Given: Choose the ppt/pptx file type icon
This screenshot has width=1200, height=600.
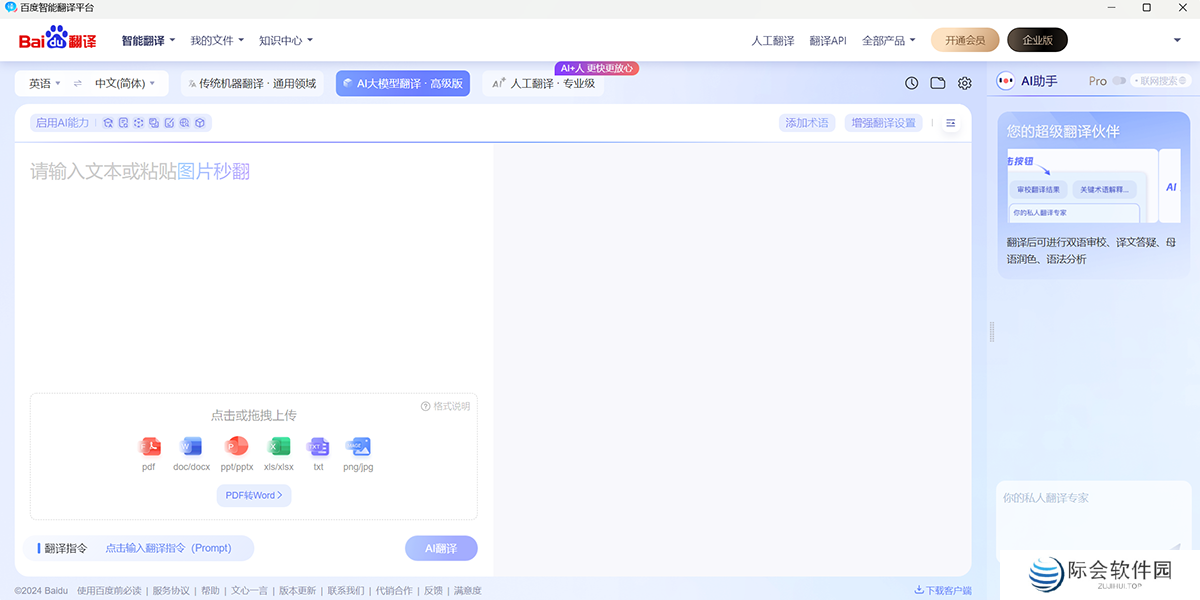Looking at the screenshot, I should [x=235, y=448].
